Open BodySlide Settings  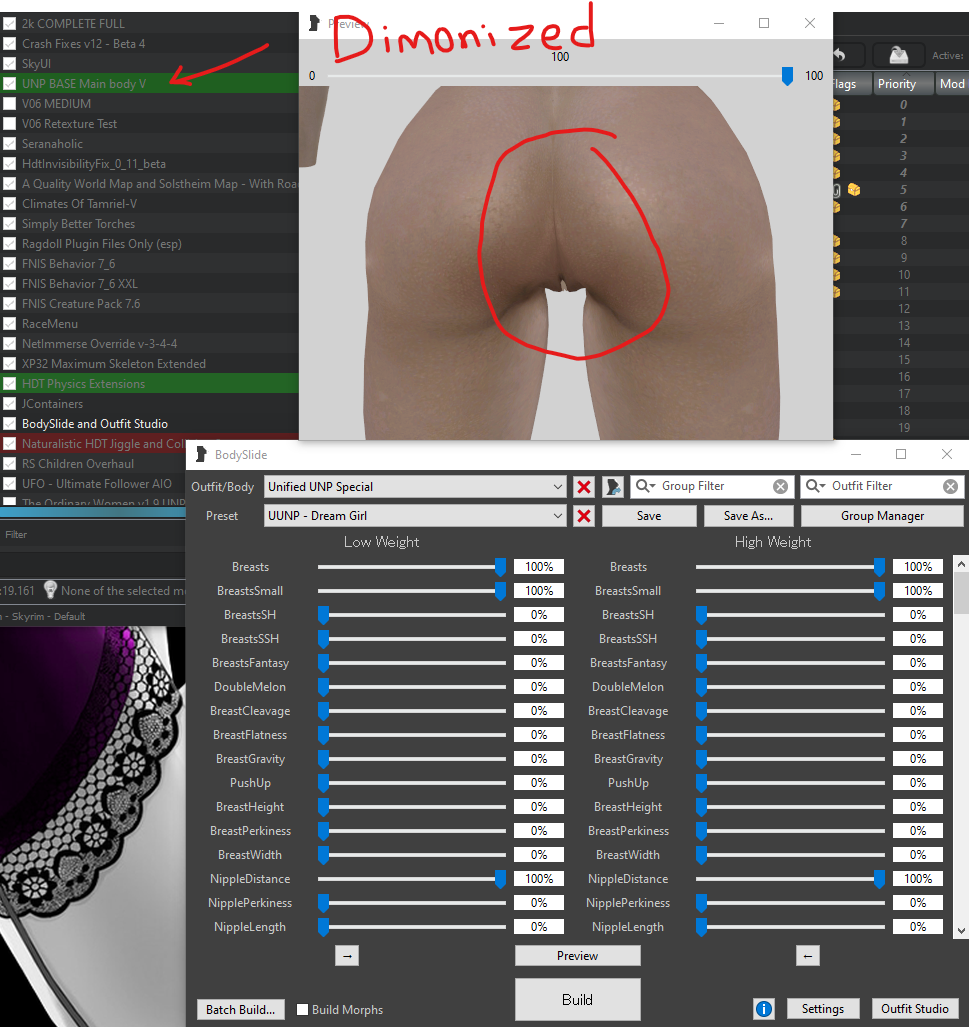[x=822, y=1009]
